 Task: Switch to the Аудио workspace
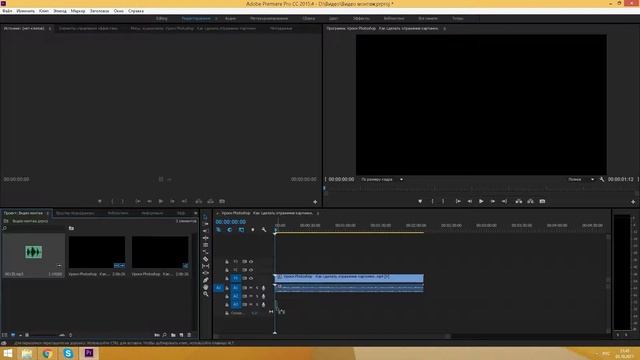[230, 19]
